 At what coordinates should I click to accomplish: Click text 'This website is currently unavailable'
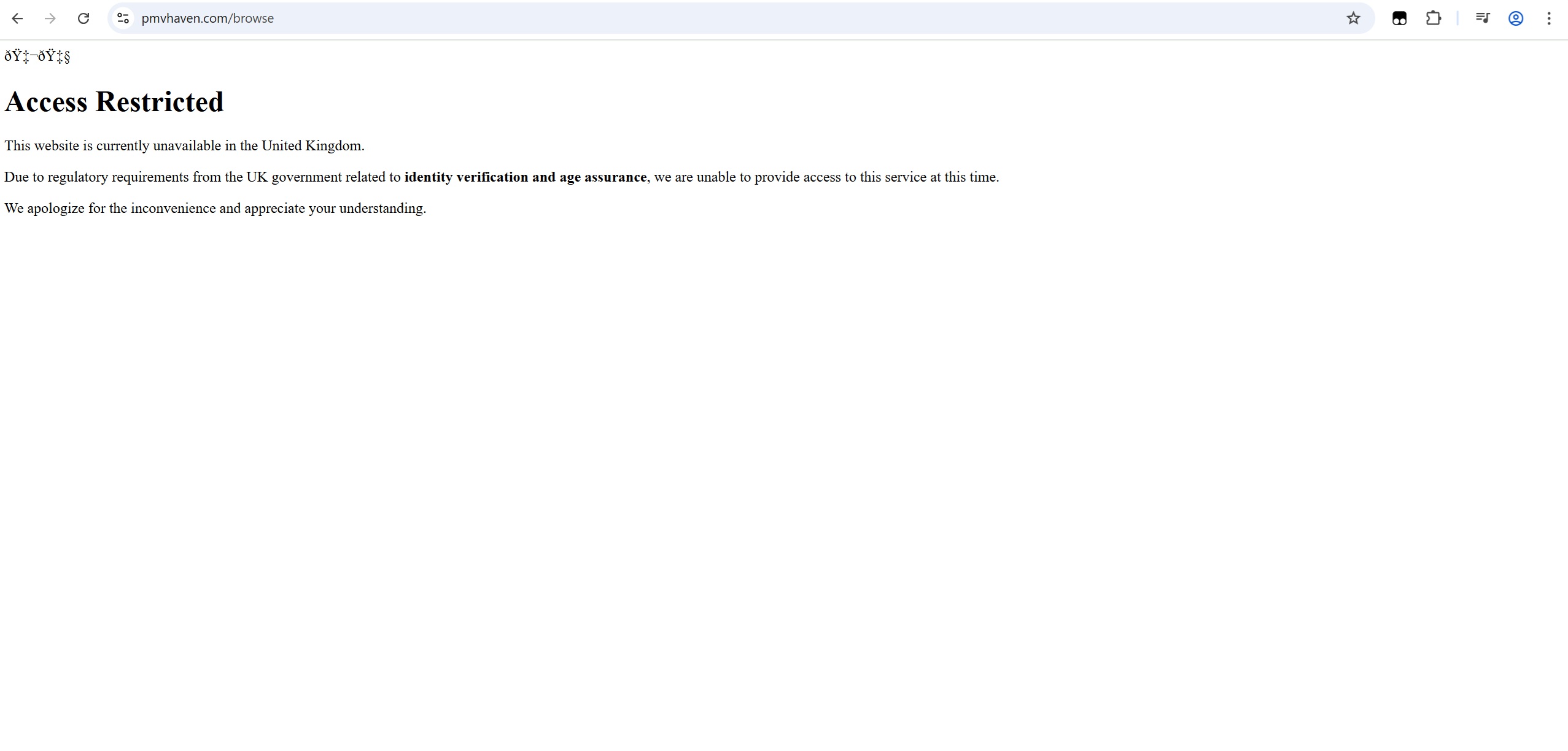tap(112, 146)
